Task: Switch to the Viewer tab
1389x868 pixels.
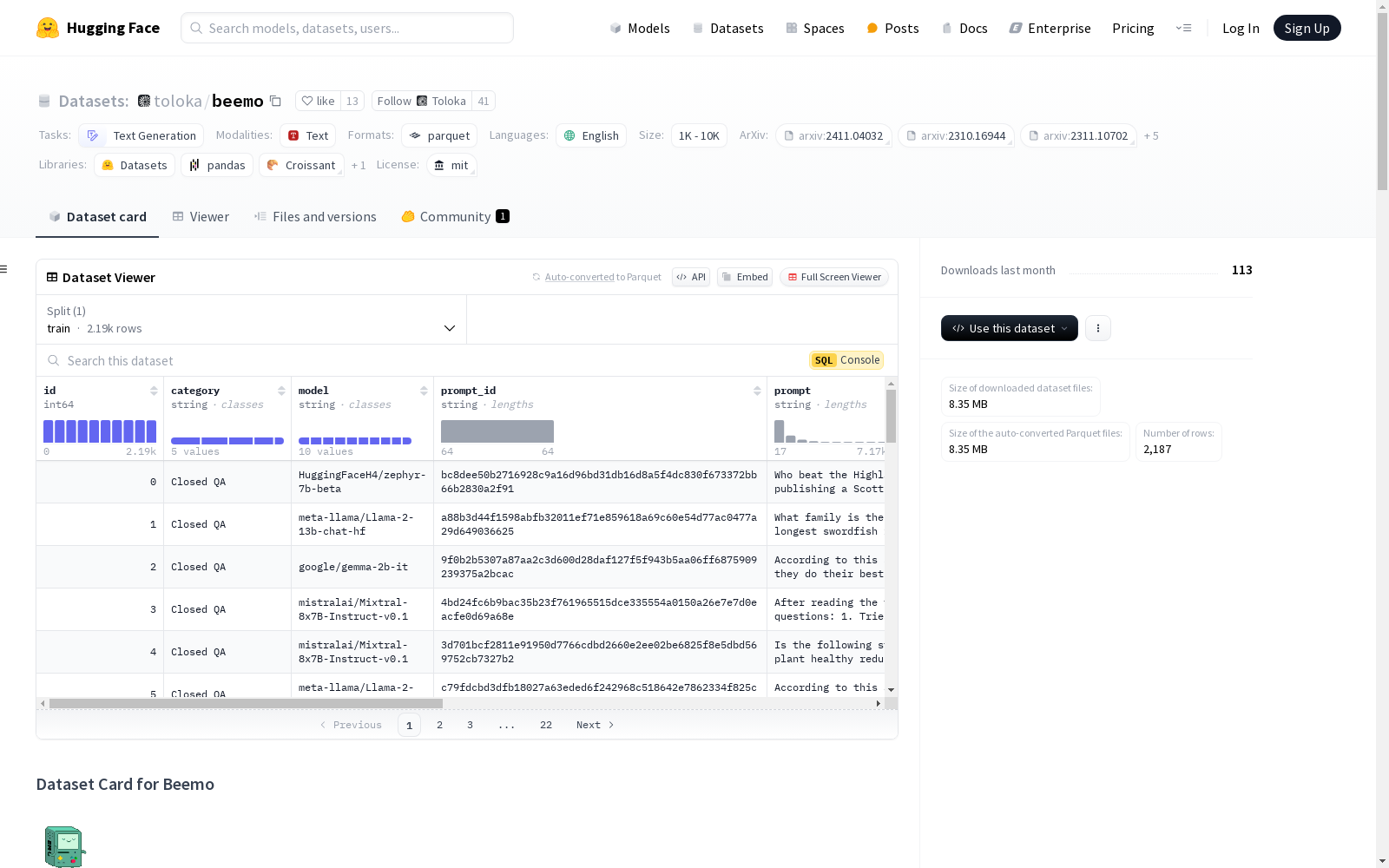Action: (201, 217)
